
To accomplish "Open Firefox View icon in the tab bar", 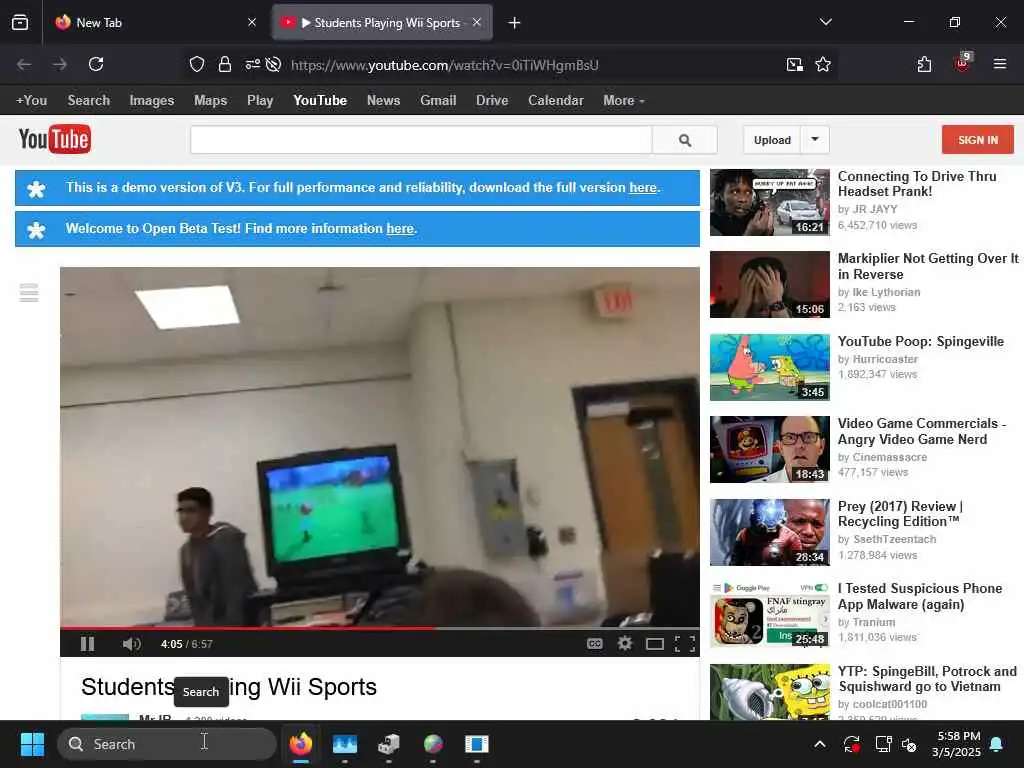I will click(x=20, y=22).
